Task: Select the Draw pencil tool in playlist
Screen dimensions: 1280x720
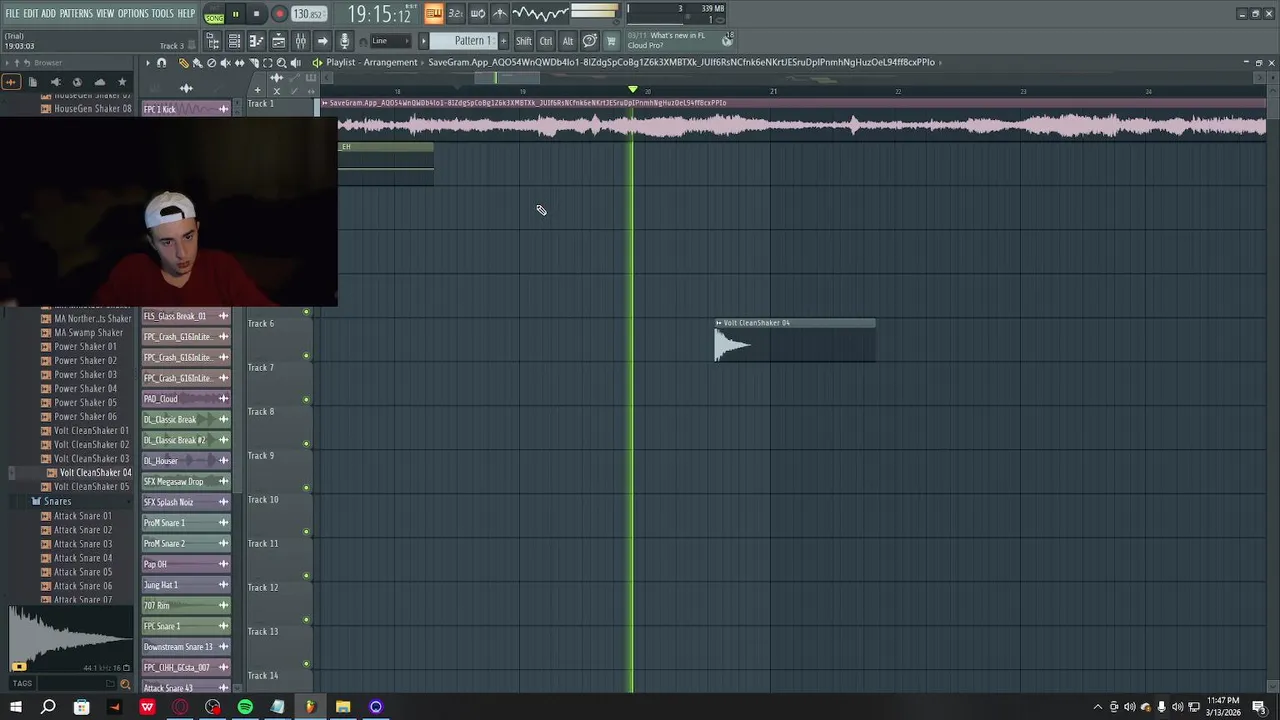Action: click(x=183, y=62)
